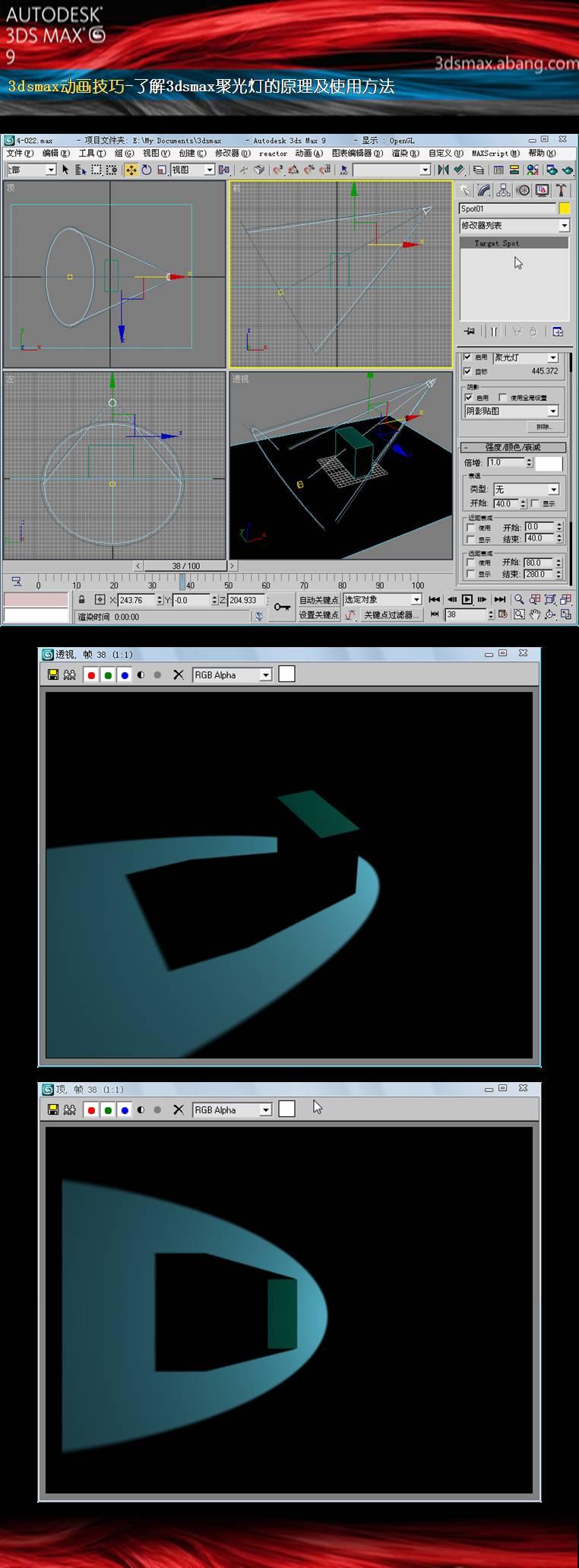
Task: Click time slider showing 38 / 100
Action: (x=185, y=566)
